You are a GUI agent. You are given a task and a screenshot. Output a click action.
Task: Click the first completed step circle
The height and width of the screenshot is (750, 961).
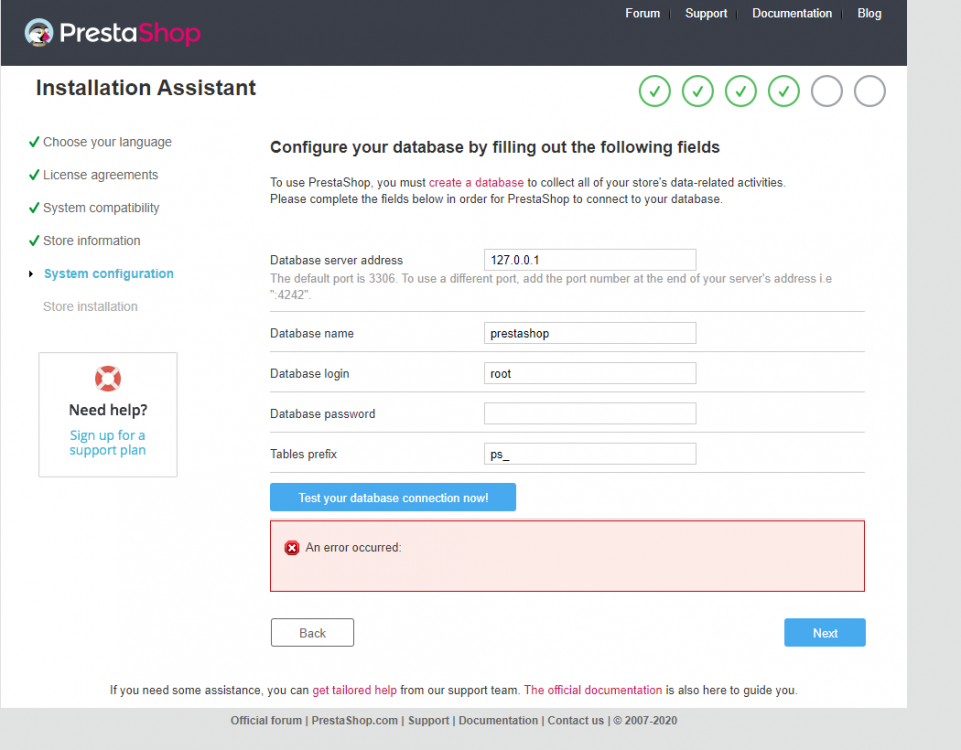654,91
